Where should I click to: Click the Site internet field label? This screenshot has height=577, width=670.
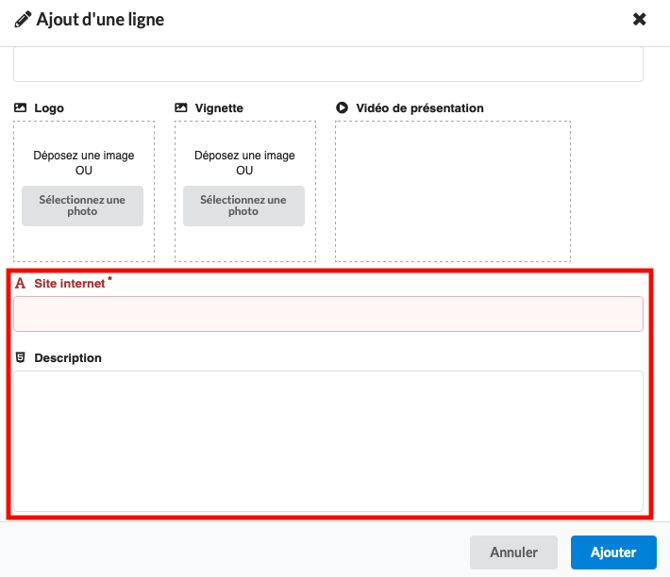tap(69, 284)
